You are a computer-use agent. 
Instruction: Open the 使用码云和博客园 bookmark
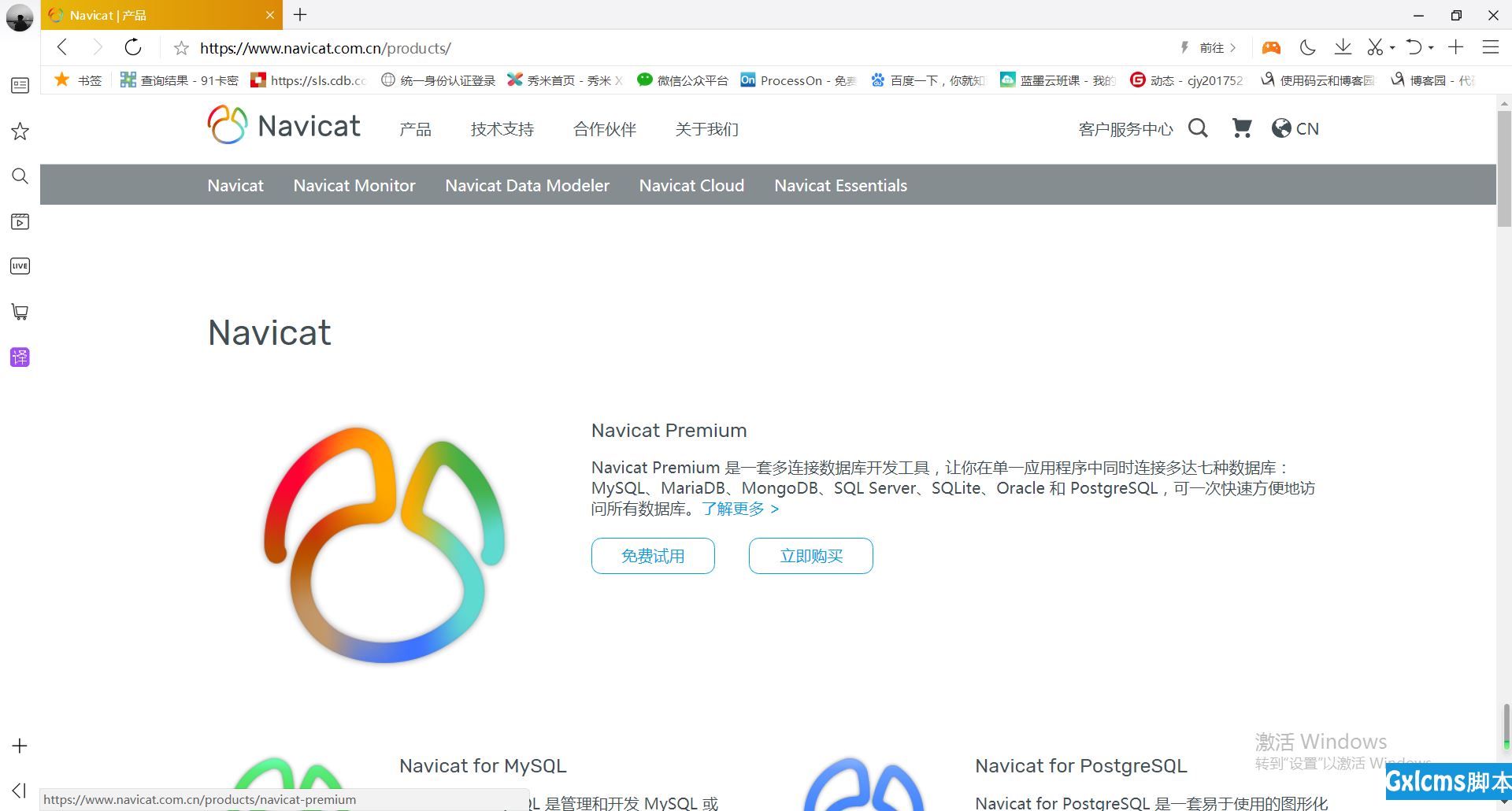1317,80
